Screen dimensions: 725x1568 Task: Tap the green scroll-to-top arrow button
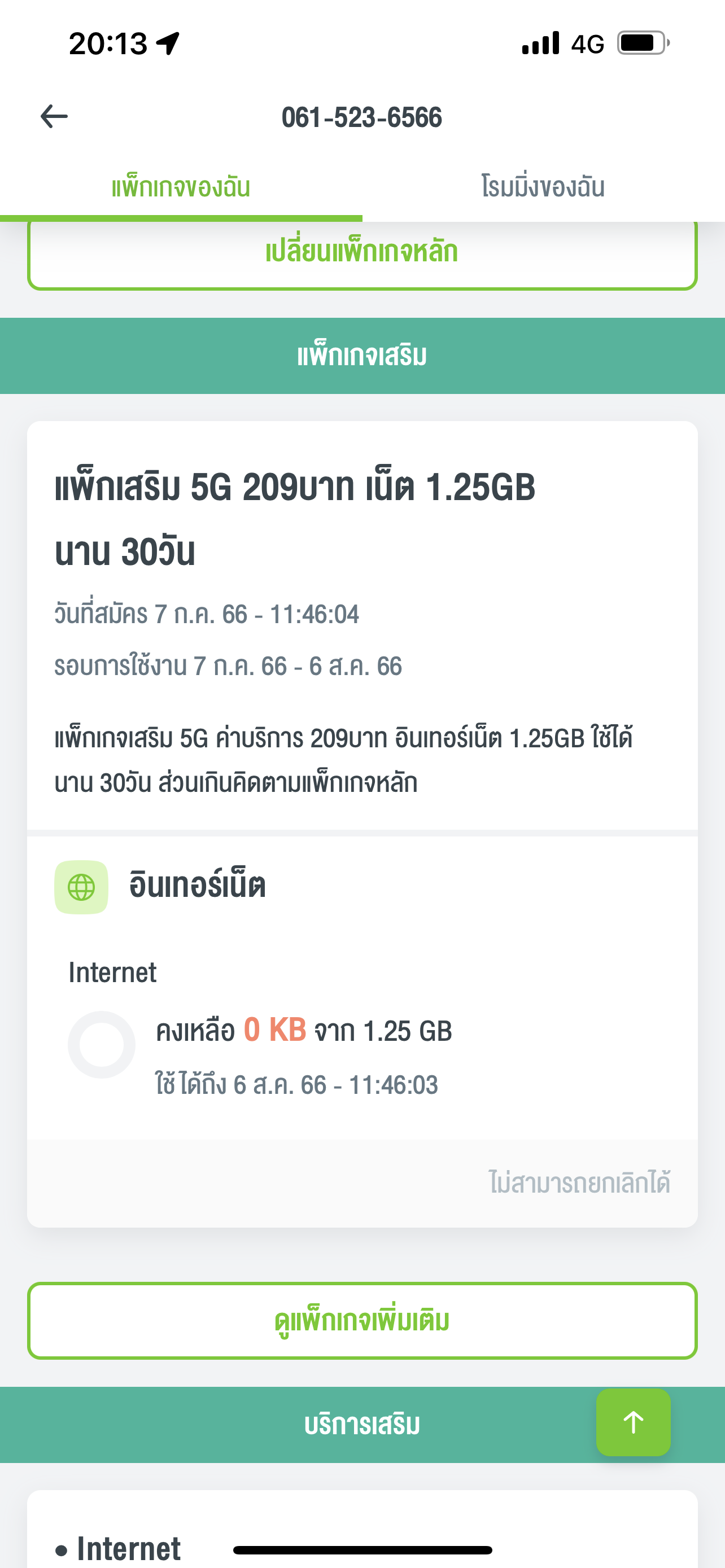[633, 1422]
